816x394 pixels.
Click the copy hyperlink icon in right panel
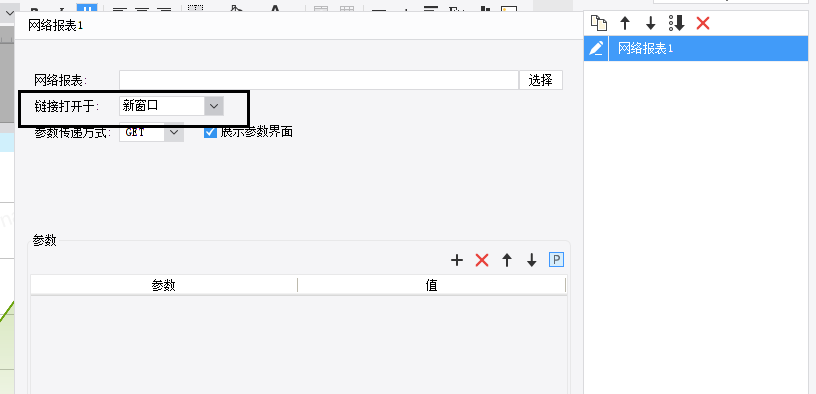pyautogui.click(x=599, y=23)
